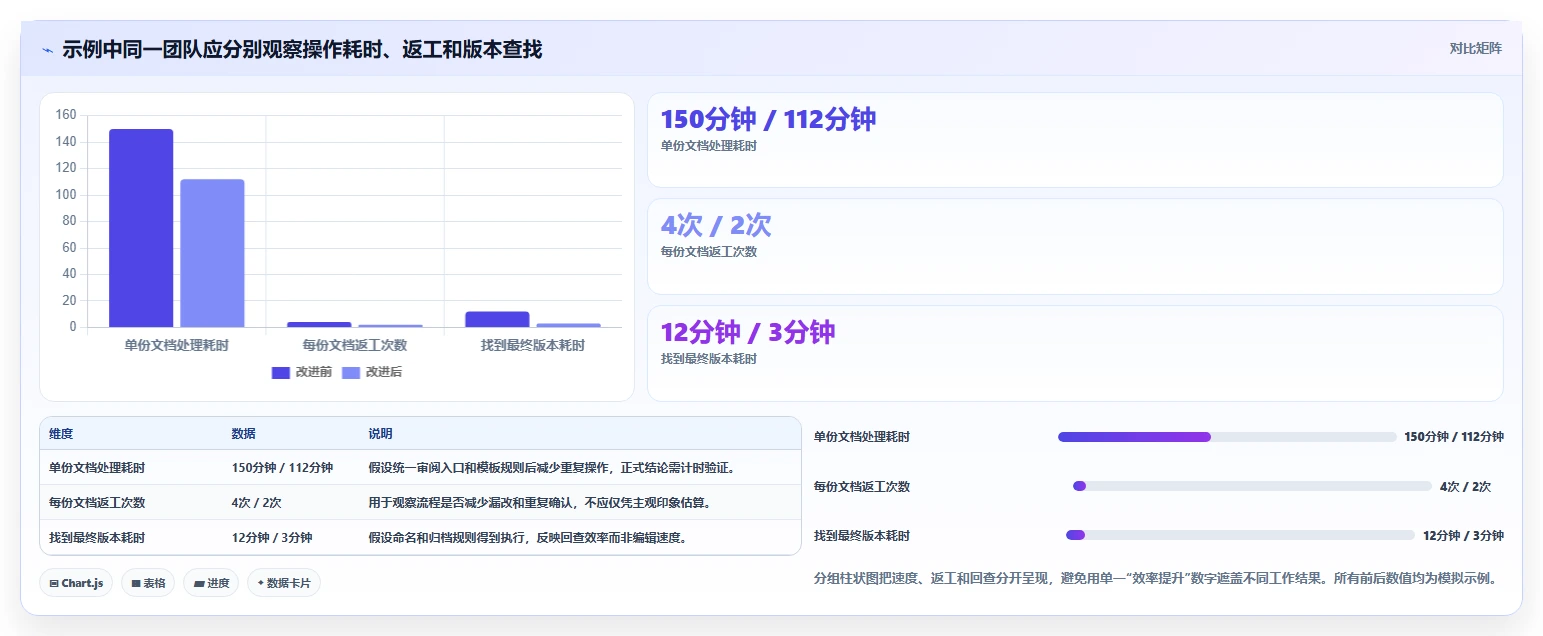Click the 改进后 bar for 单份文档处理耗时

[x=212, y=253]
